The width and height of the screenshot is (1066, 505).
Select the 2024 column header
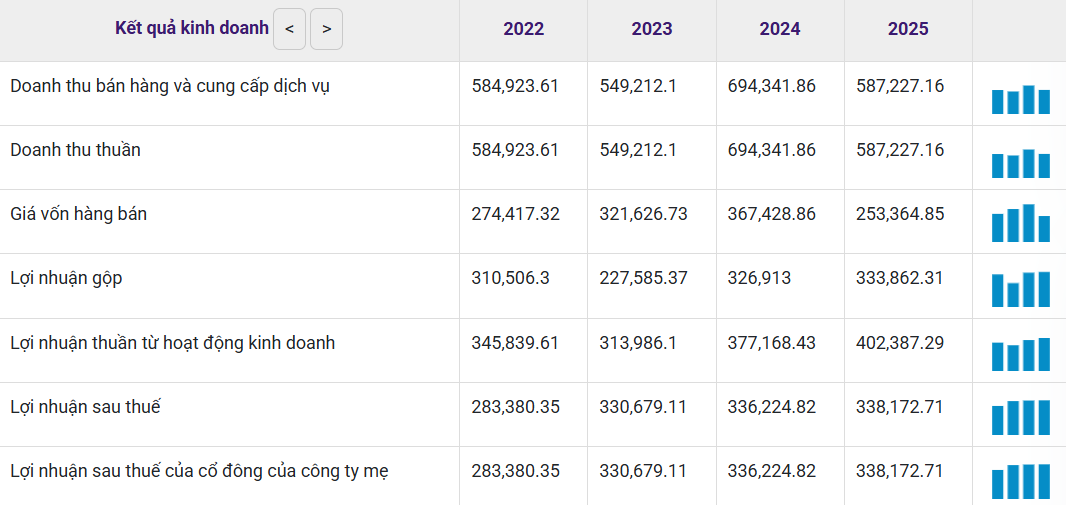click(780, 29)
